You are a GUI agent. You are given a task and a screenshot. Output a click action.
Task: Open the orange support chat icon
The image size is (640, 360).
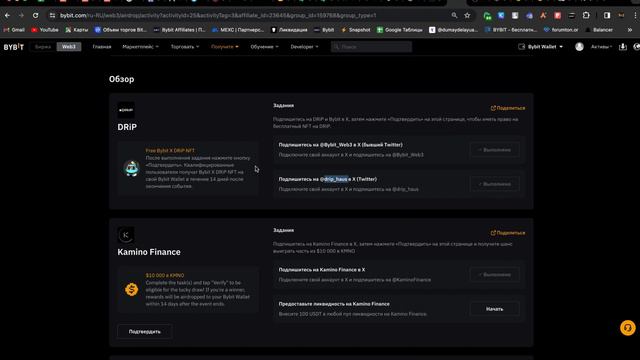click(628, 328)
